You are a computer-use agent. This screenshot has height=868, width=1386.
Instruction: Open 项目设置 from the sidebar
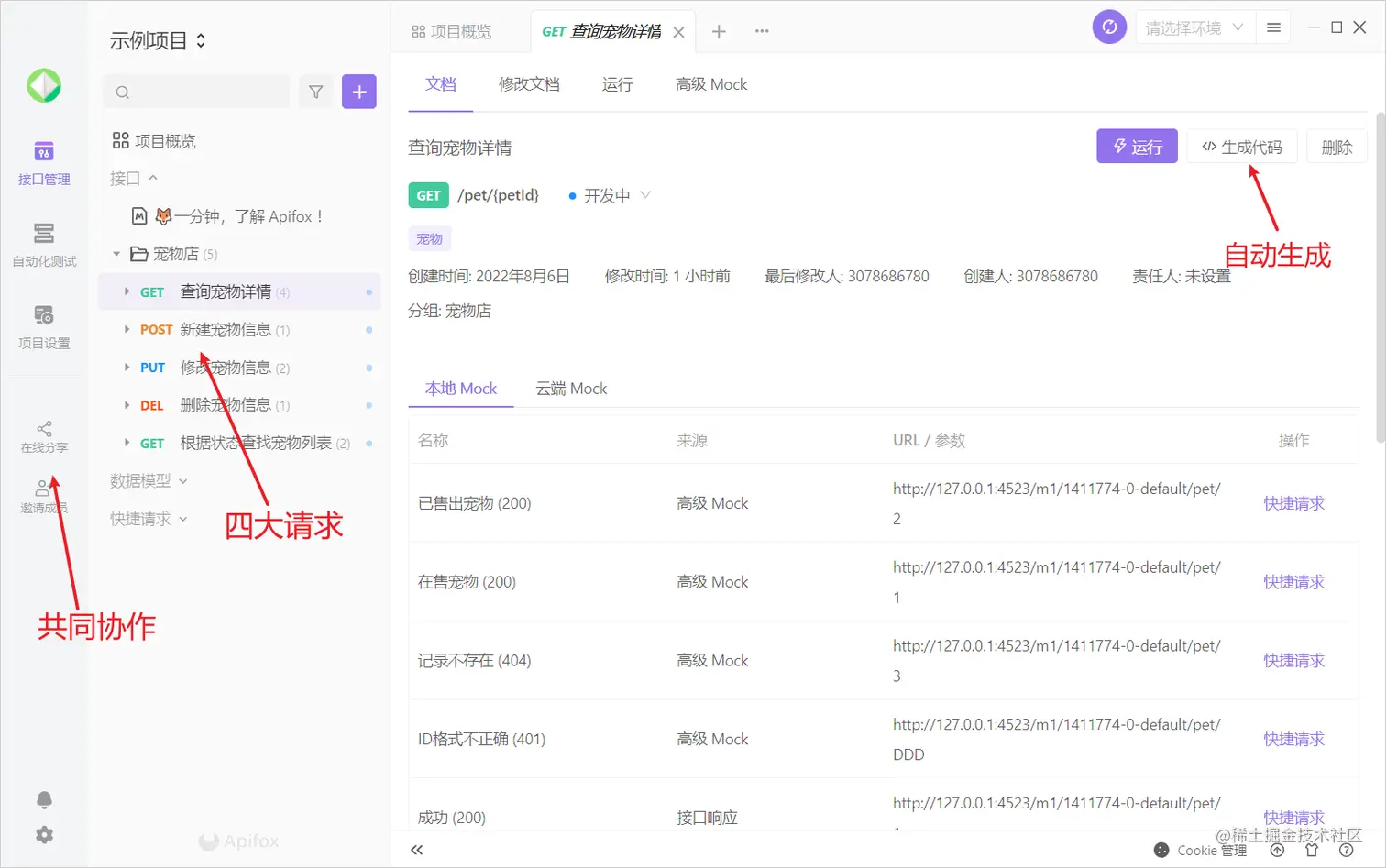coord(43,321)
